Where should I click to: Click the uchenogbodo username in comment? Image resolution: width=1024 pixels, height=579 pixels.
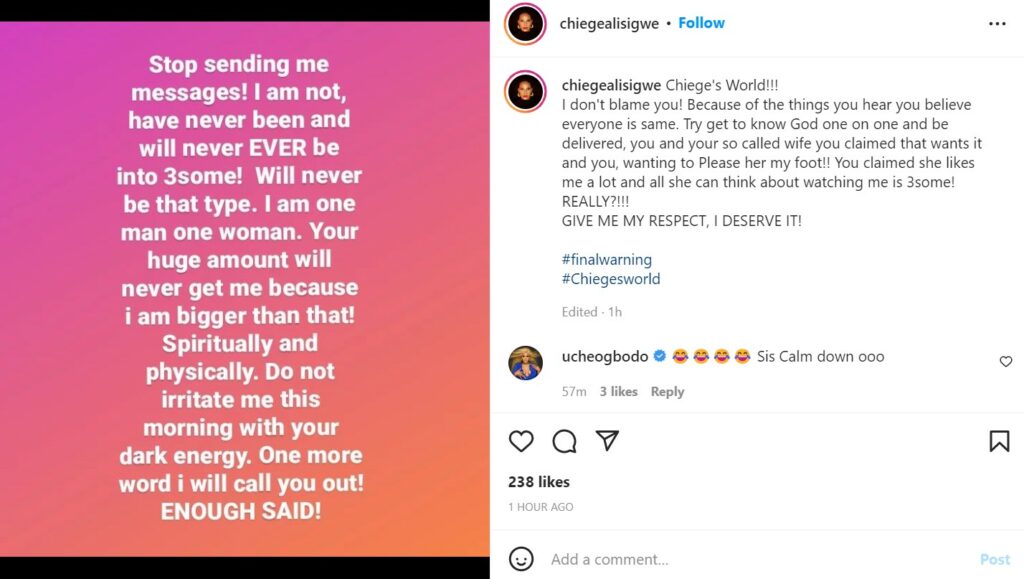click(x=605, y=356)
